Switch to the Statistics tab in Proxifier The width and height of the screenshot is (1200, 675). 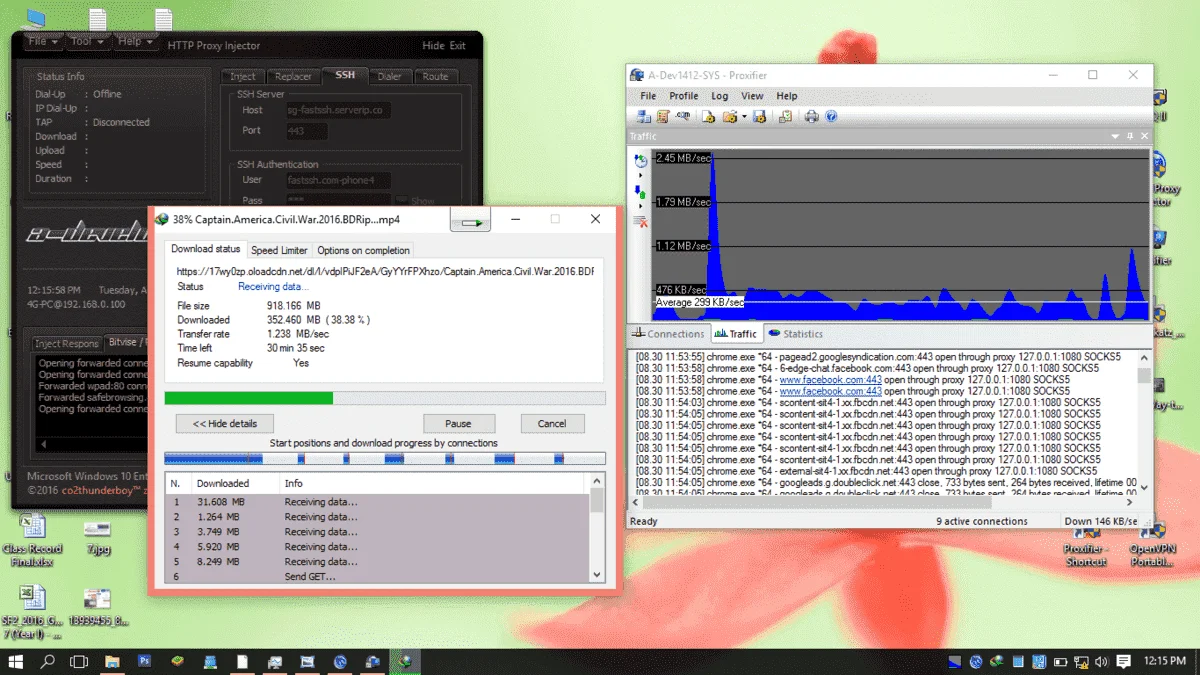796,334
